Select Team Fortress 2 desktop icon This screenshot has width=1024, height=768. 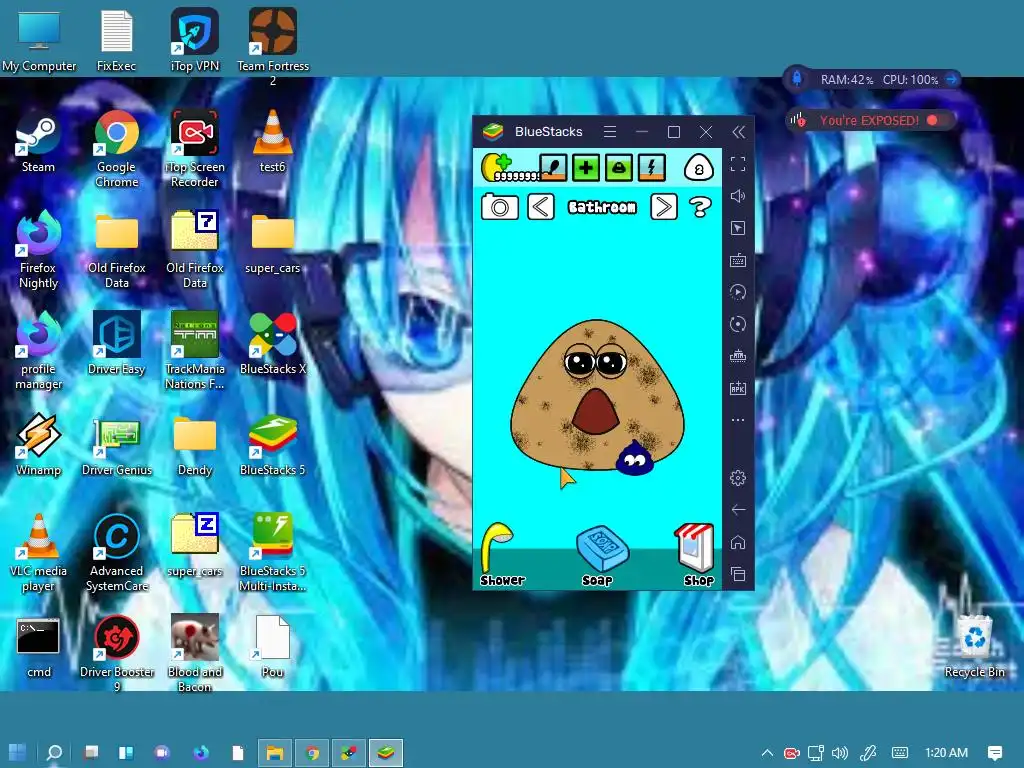click(x=273, y=47)
